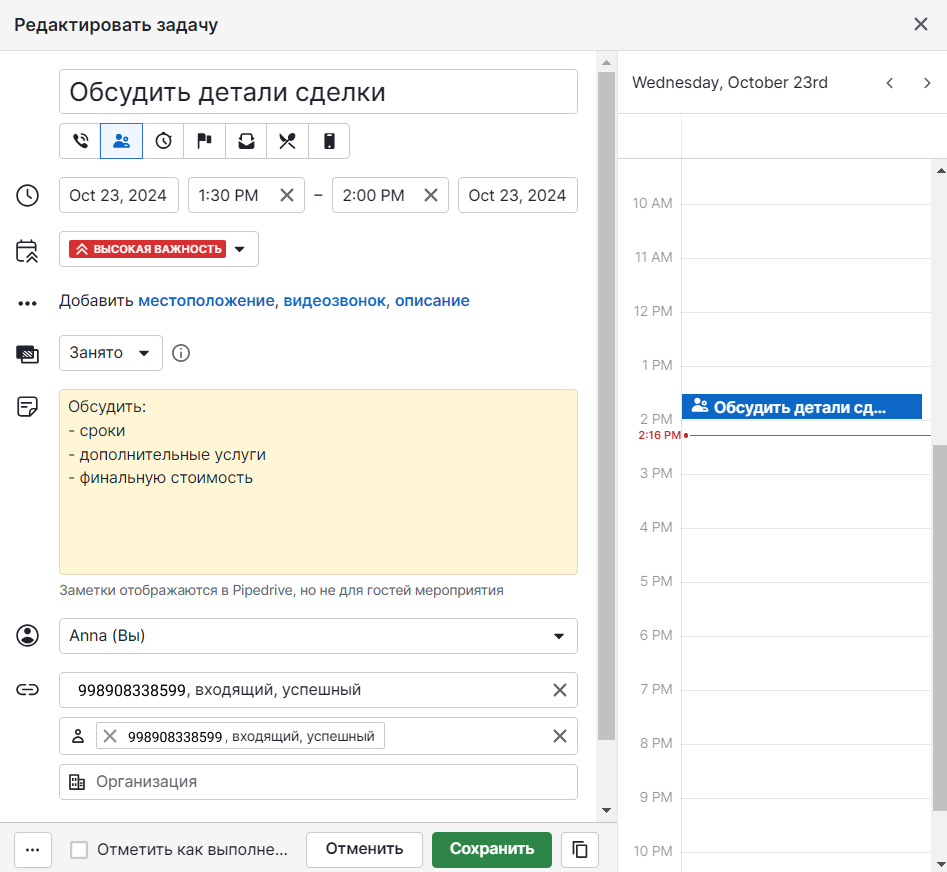947x872 pixels.
Task: Select the Task flag activity type
Action: coord(204,141)
